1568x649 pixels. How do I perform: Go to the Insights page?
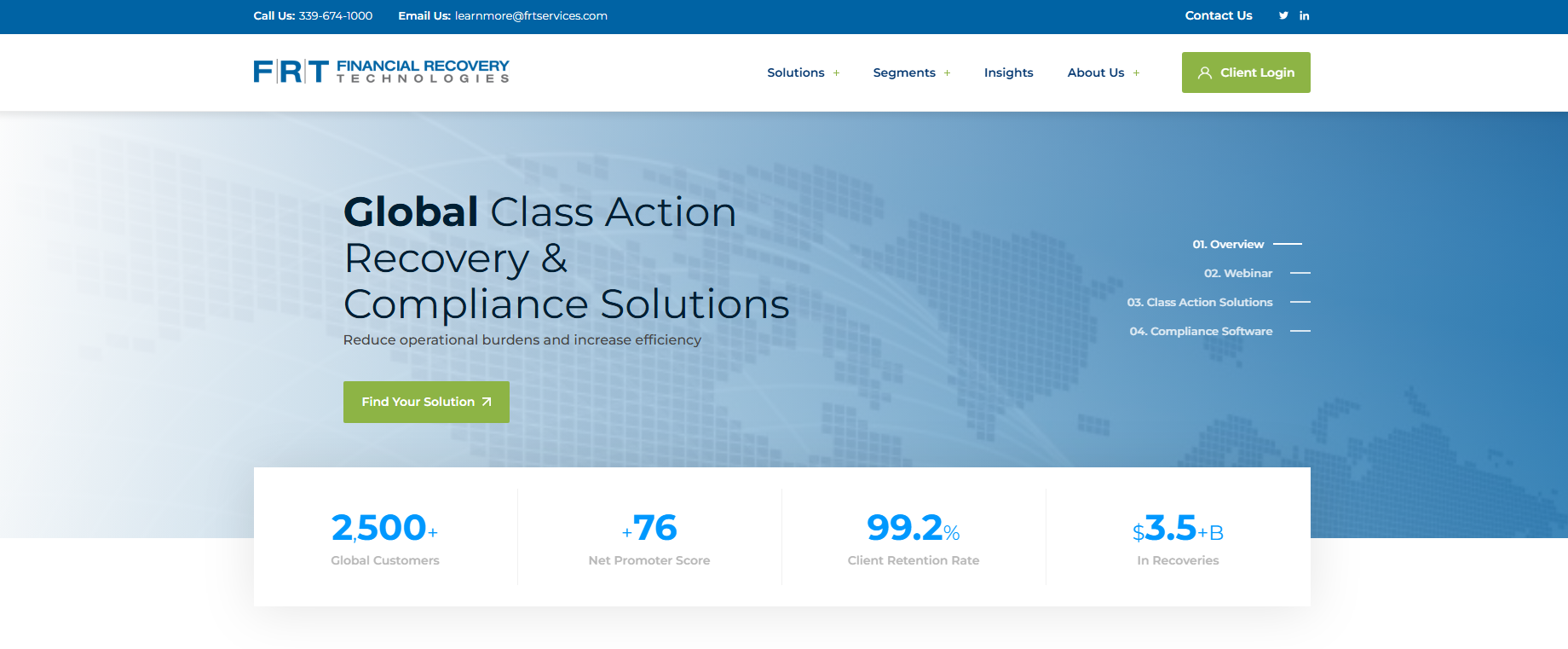[1008, 72]
